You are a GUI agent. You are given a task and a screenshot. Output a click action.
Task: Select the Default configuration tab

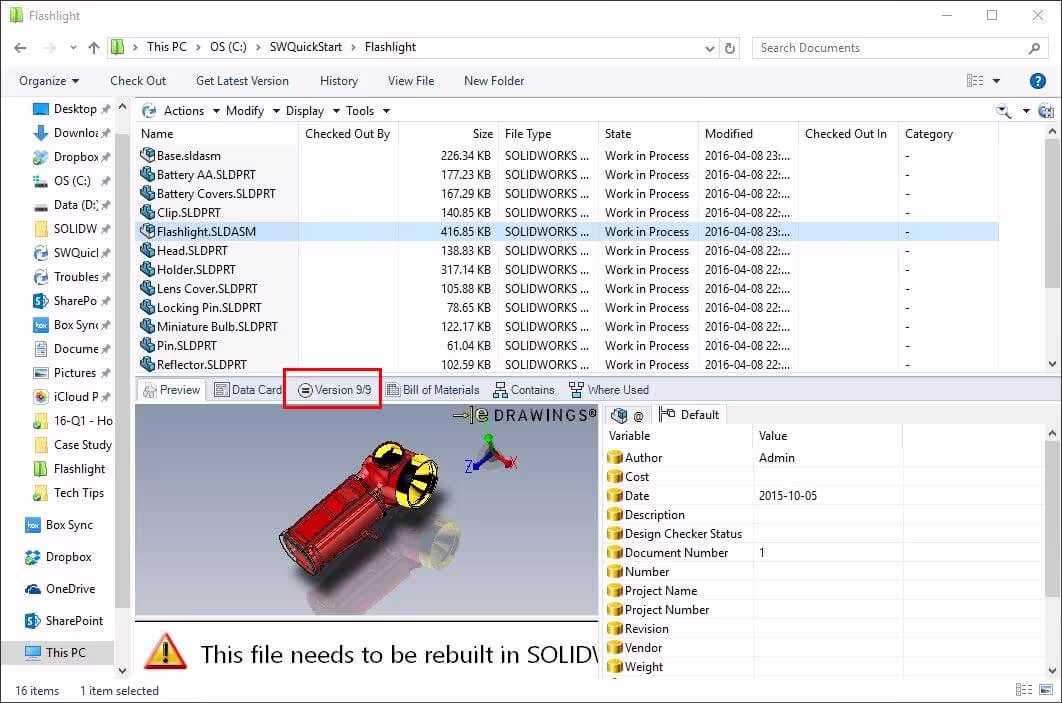[x=689, y=415]
